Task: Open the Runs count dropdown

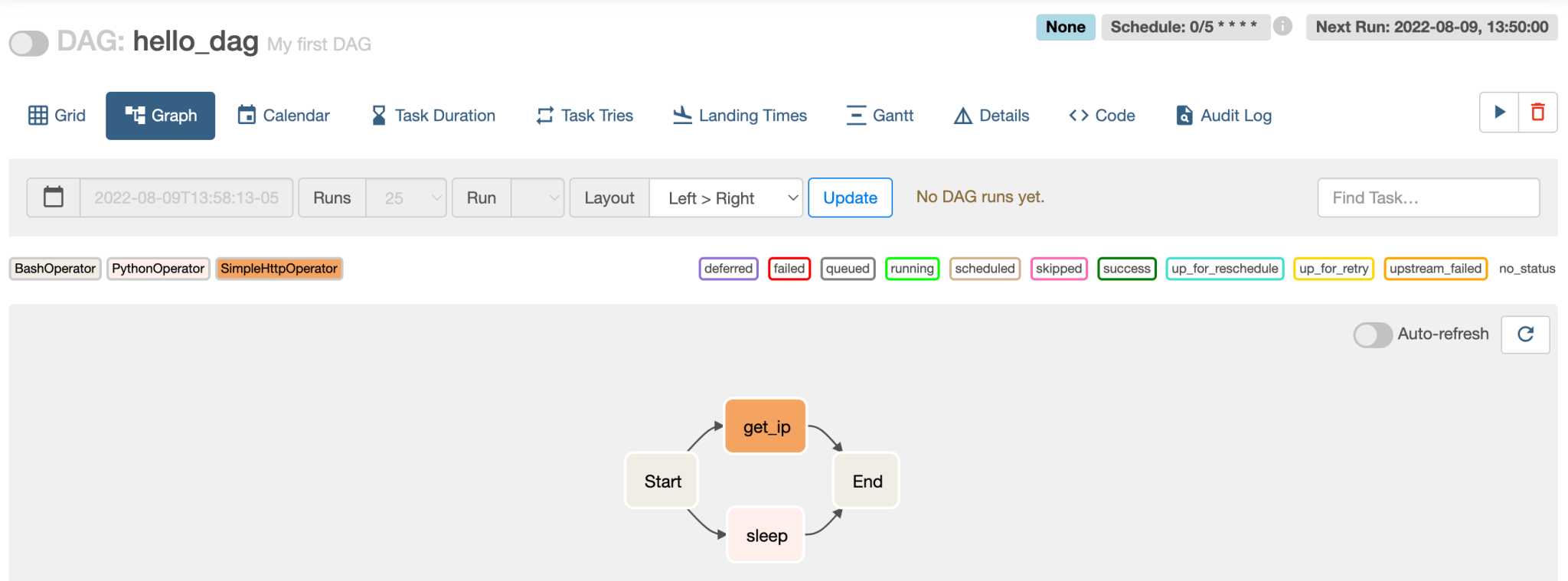Action: [x=406, y=198]
